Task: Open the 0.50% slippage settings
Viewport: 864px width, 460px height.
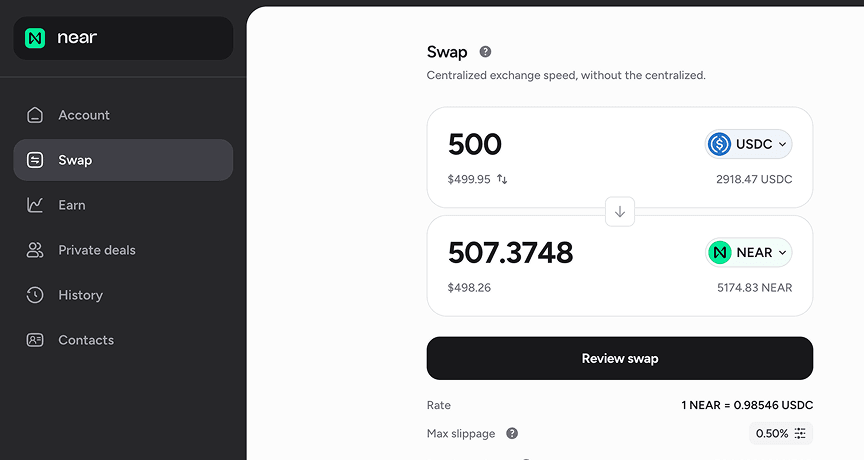Action: [x=781, y=433]
